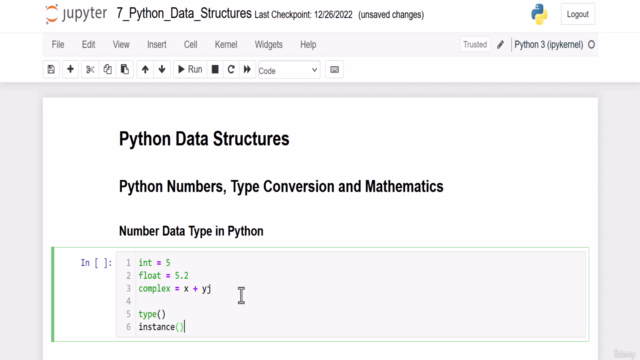640x360 pixels.
Task: Cut selected cells with scissors icon
Action: (x=90, y=69)
